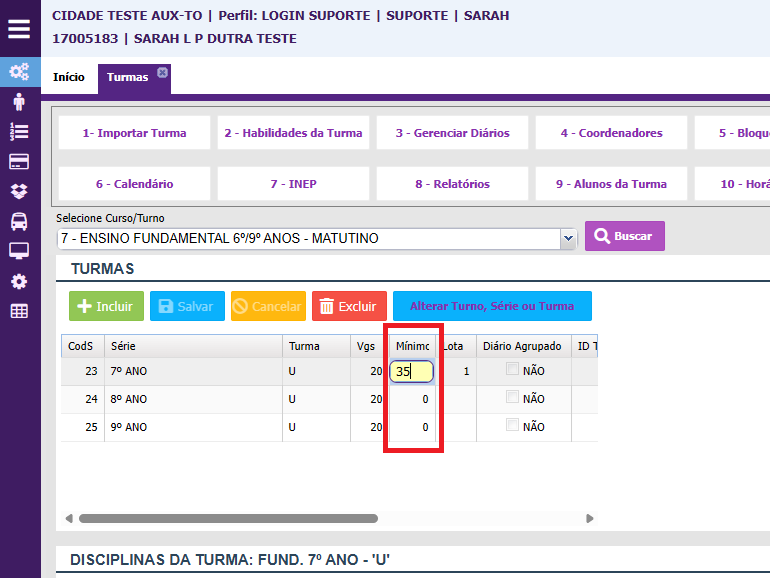This screenshot has width=770, height=580.
Task: Toggle Diário Agrupado checkbox for 8º ANO
Action: pos(512,398)
